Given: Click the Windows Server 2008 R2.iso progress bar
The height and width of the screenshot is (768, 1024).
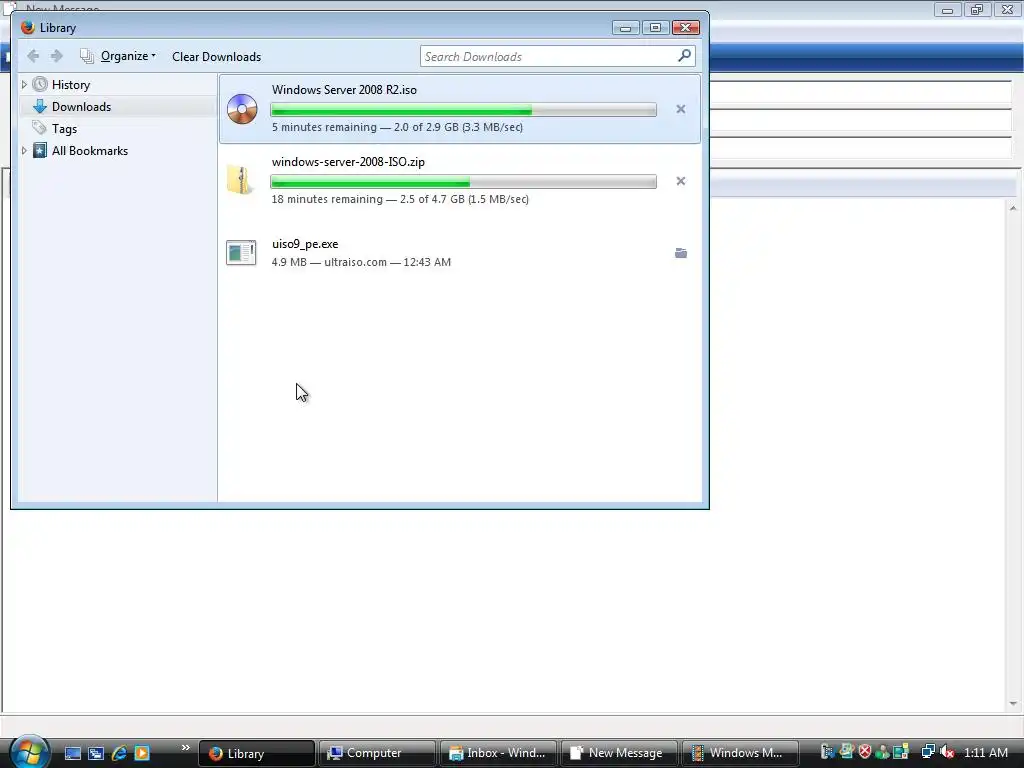Looking at the screenshot, I should point(464,110).
